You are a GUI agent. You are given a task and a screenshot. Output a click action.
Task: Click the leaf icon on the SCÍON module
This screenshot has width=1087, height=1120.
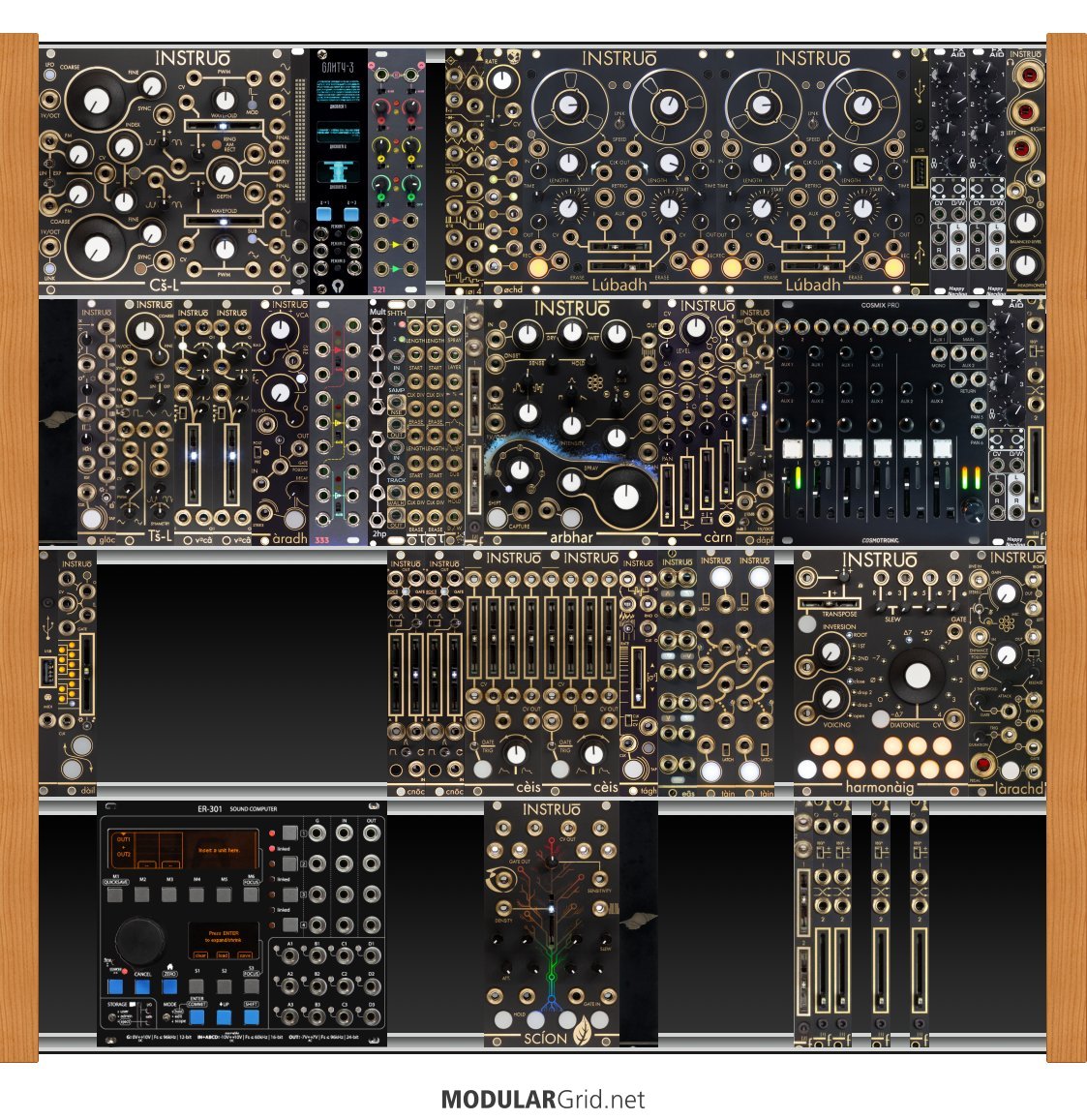tap(582, 1030)
